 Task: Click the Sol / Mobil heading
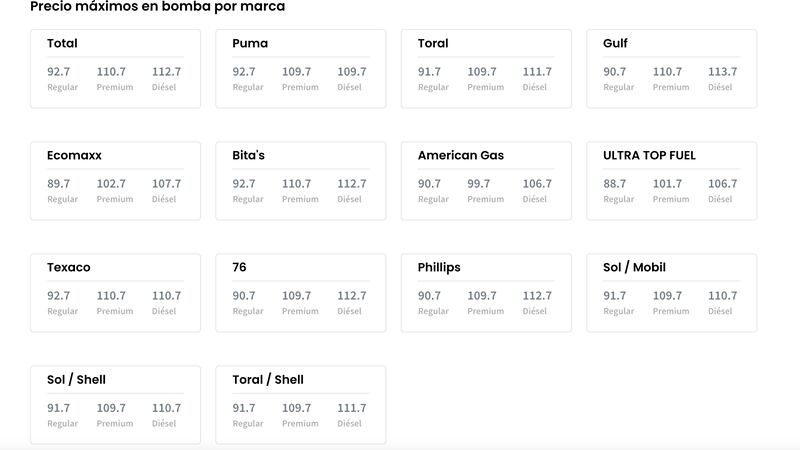(x=634, y=267)
